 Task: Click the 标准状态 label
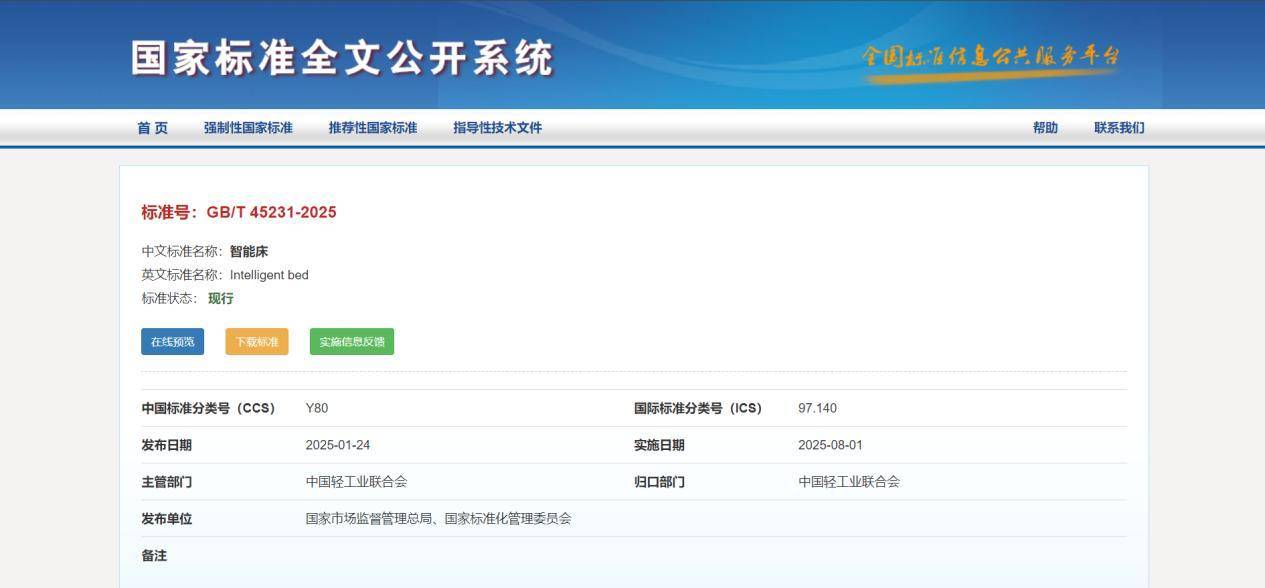pos(169,298)
